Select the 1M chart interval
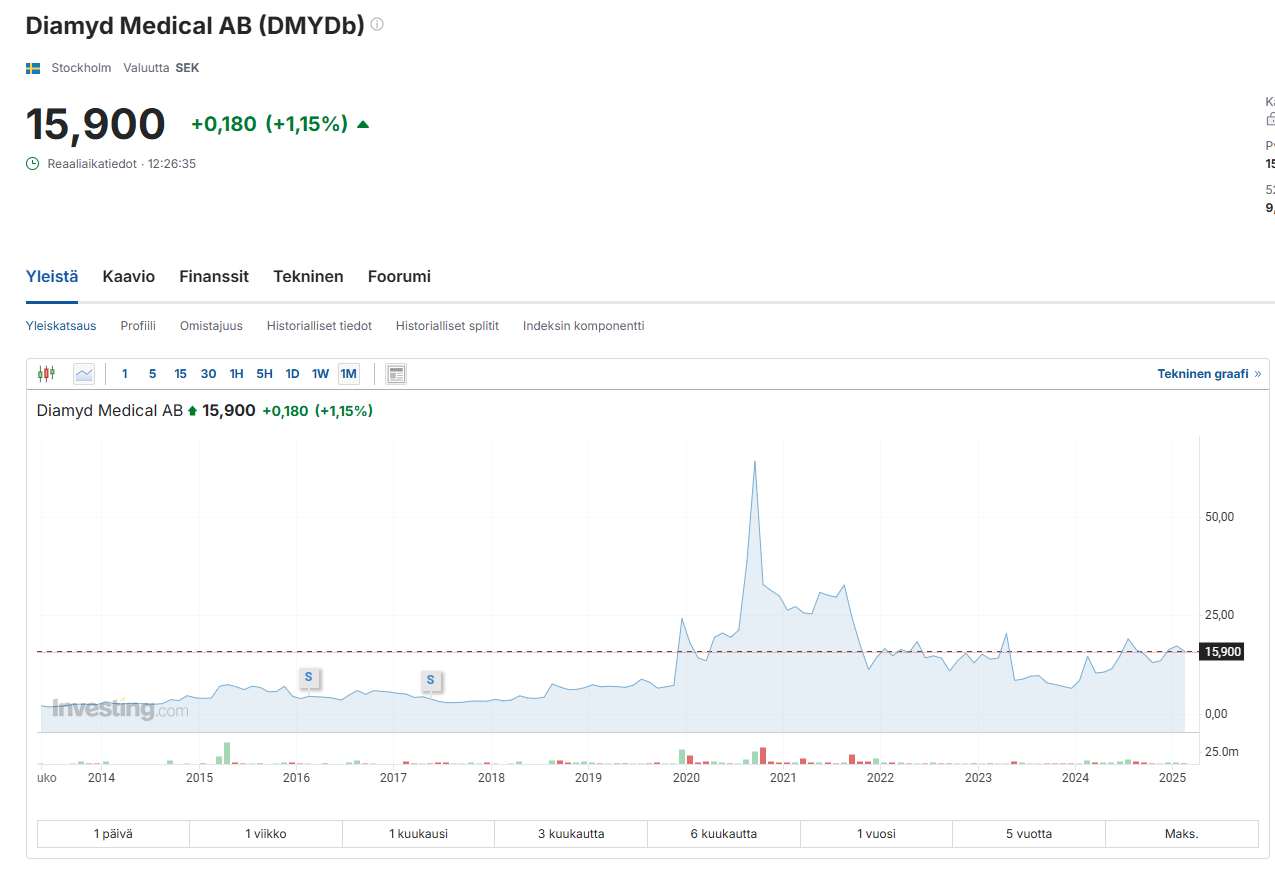 348,374
